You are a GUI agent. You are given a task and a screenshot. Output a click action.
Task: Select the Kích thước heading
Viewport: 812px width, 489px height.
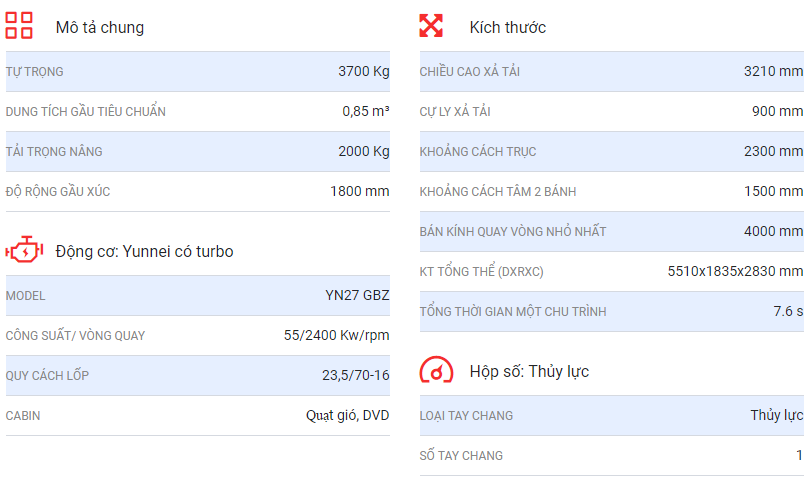pyautogui.click(x=508, y=27)
